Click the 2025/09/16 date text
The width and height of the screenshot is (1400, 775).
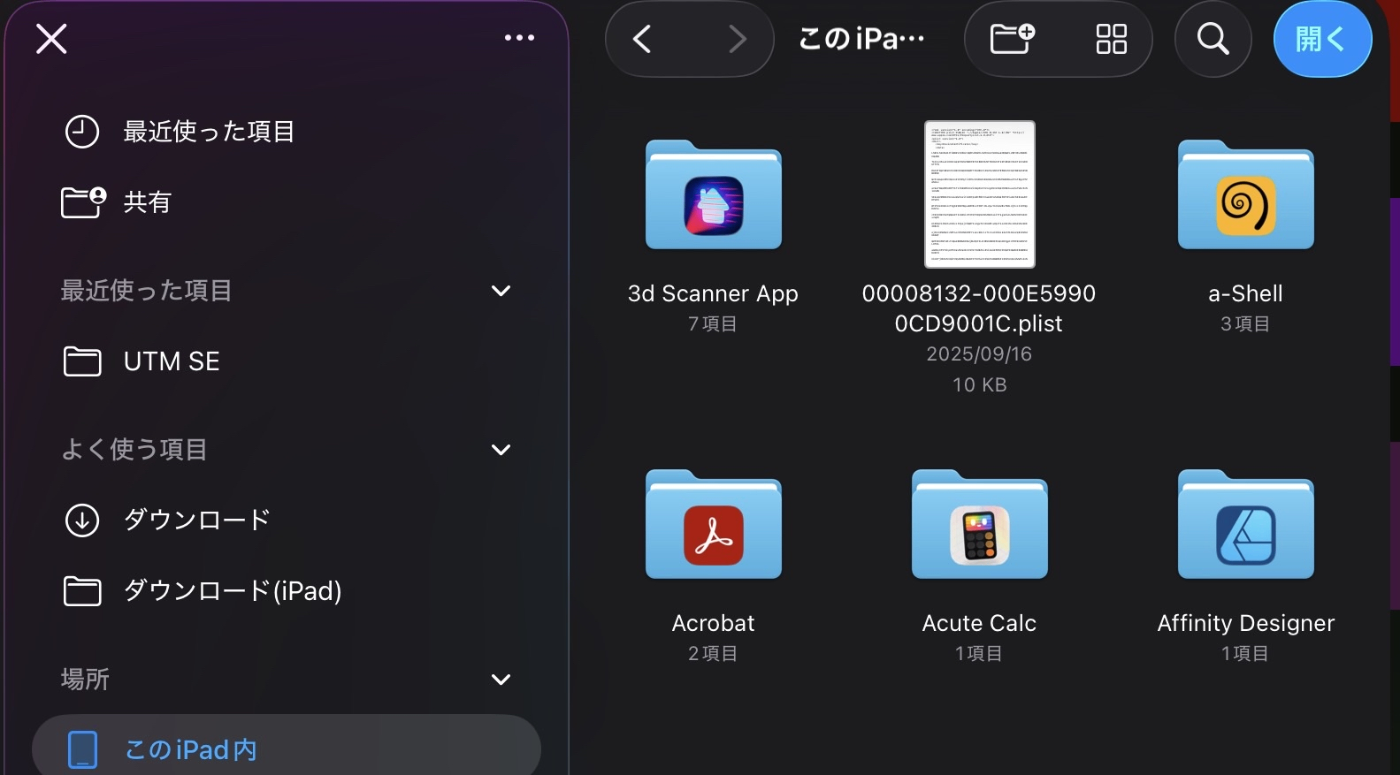pyautogui.click(x=979, y=354)
